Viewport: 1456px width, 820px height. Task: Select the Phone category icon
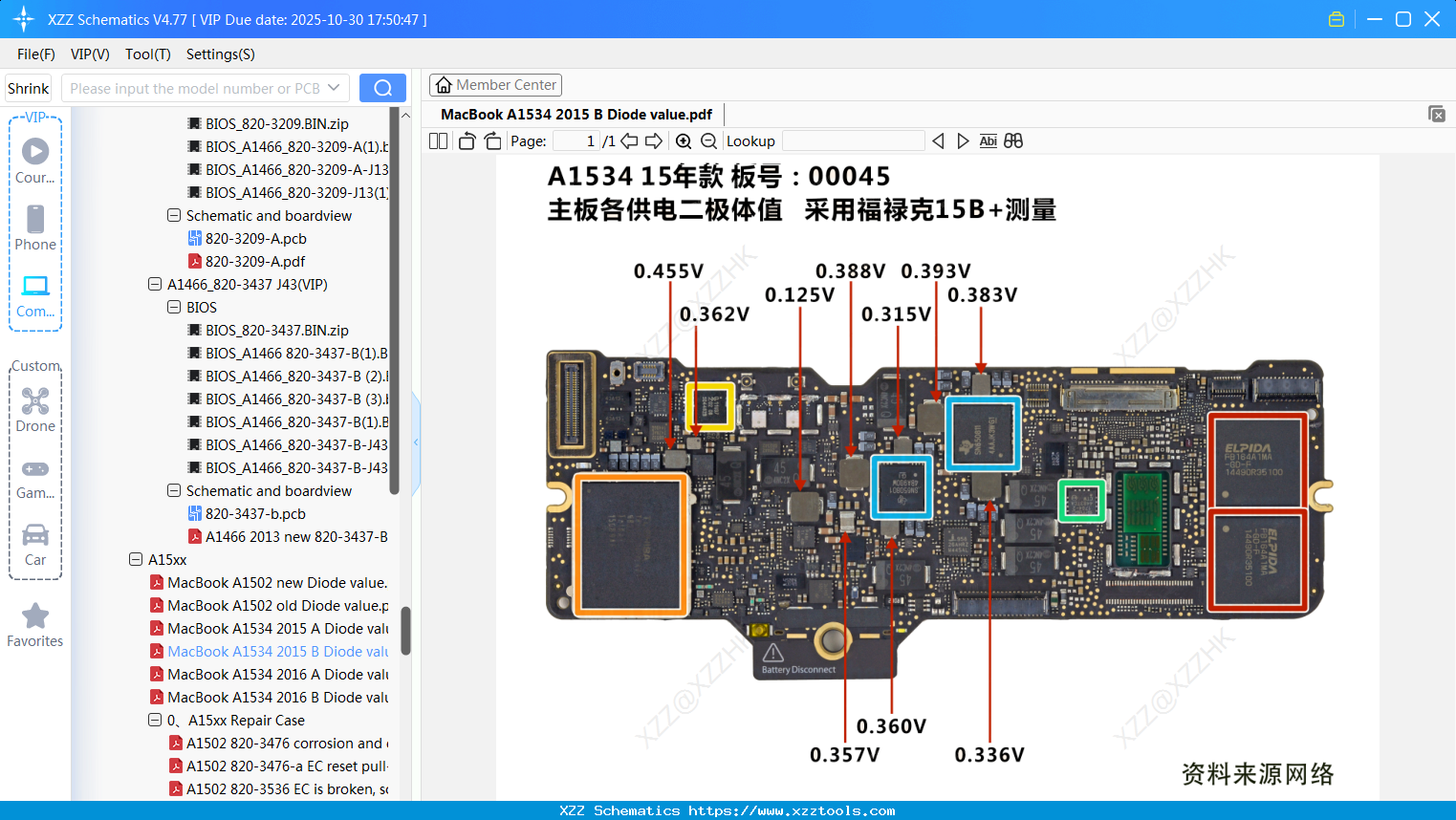pyautogui.click(x=35, y=227)
